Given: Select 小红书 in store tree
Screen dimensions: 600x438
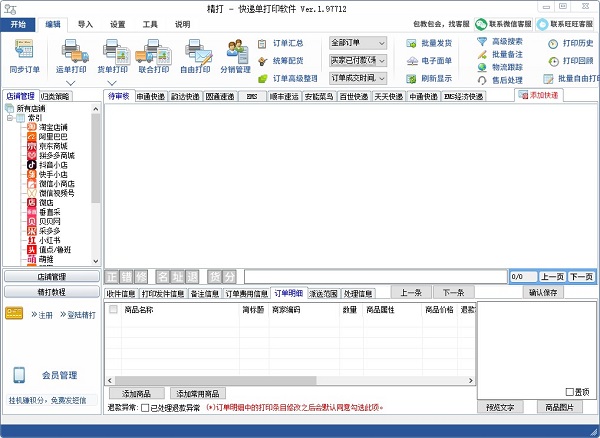Looking at the screenshot, I should pos(49,240).
